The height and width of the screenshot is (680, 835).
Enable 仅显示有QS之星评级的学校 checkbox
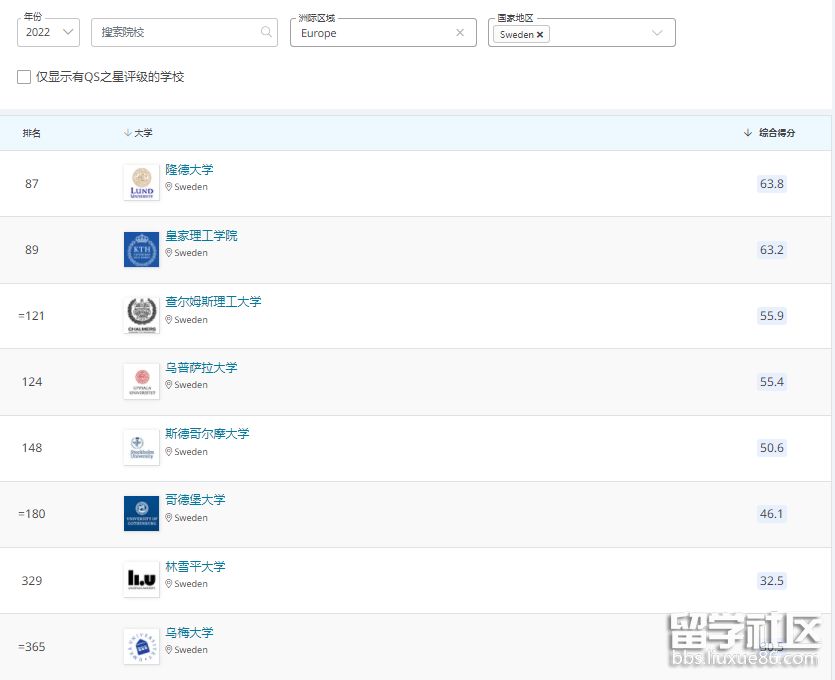click(x=23, y=77)
